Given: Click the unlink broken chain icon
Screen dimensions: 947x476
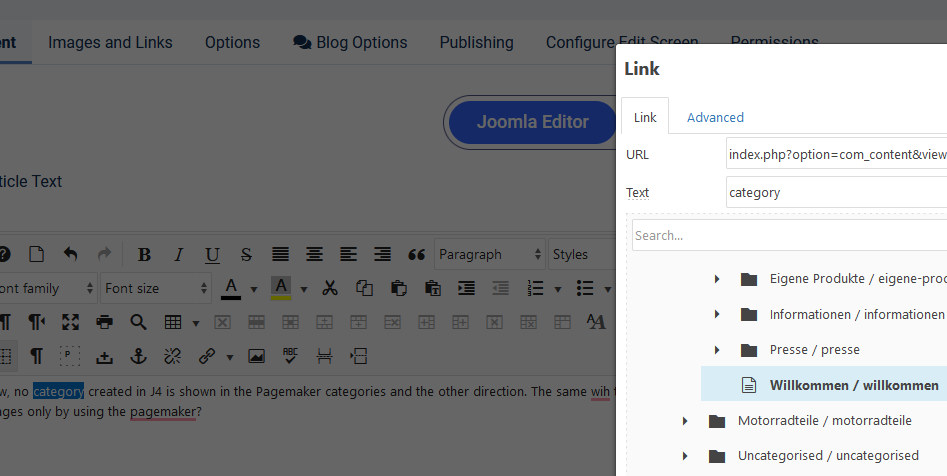Looking at the screenshot, I should [x=172, y=356].
